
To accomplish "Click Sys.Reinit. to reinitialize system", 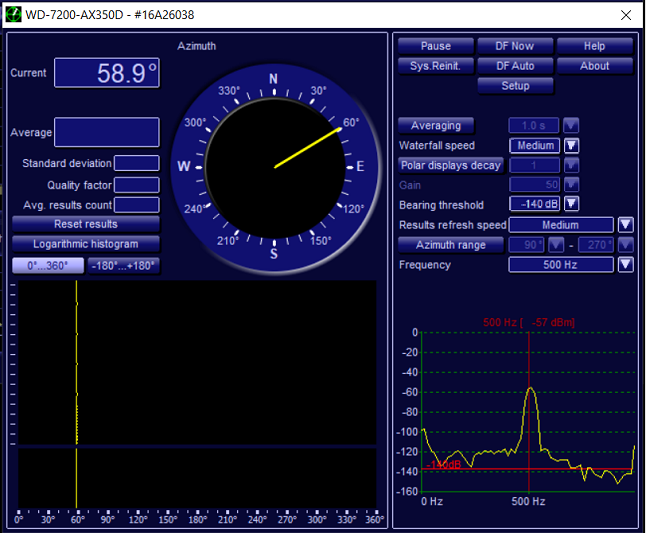I will pos(435,66).
